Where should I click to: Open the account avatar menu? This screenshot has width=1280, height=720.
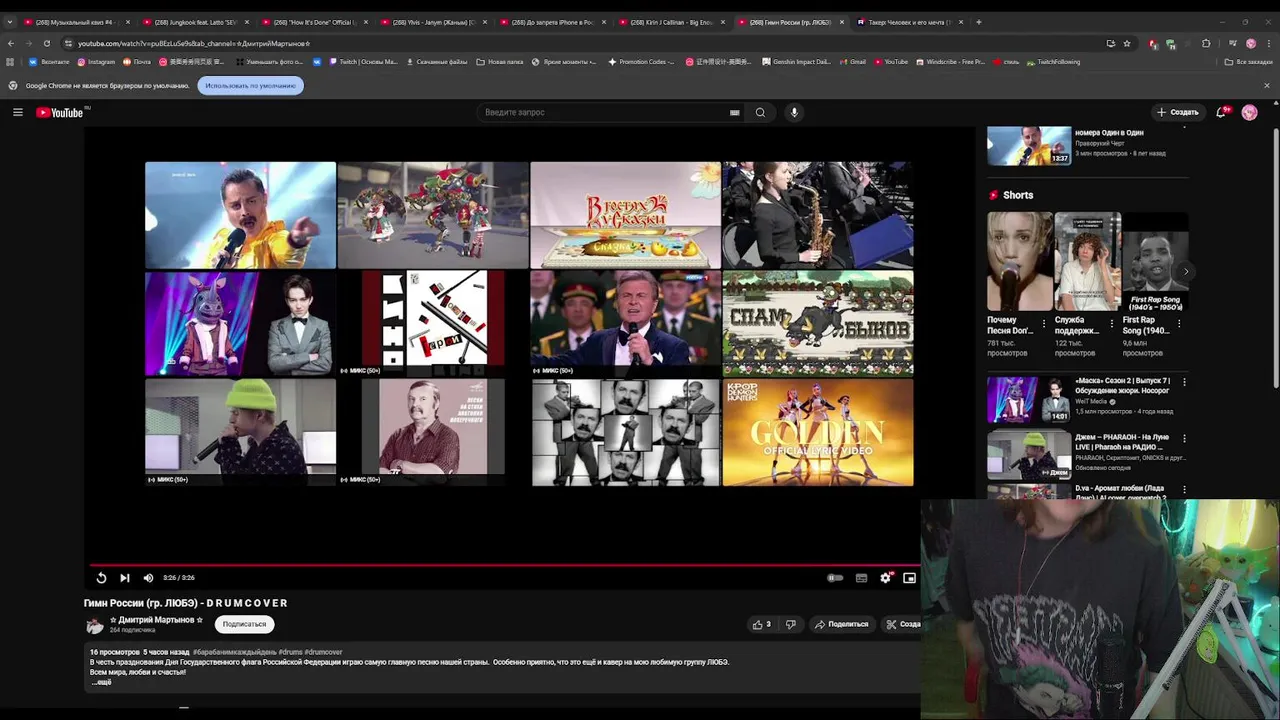pos(1249,112)
